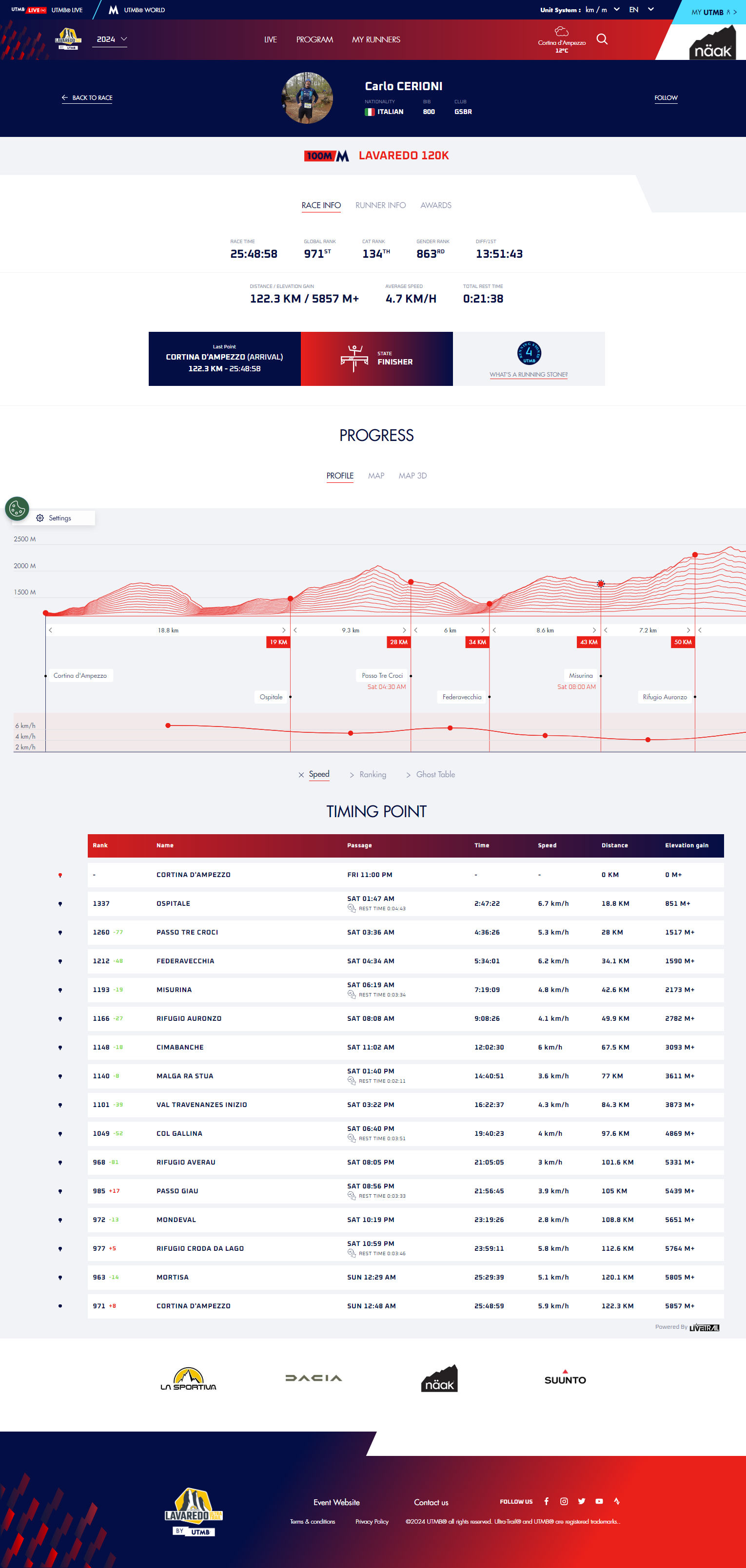Switch to the MAP 3D tab
This screenshot has height=1568, width=746.
(x=412, y=476)
